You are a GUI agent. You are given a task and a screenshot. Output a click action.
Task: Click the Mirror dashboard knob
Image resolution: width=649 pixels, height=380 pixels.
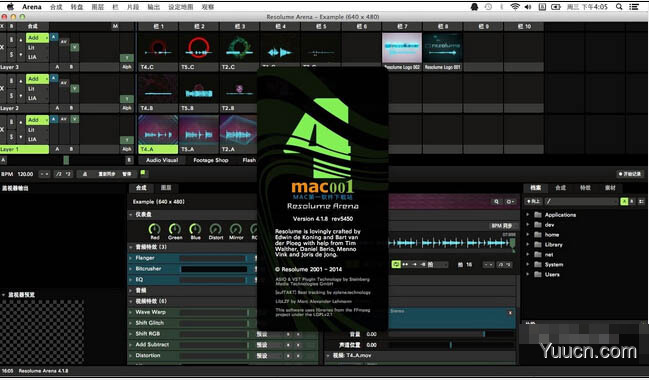point(236,229)
